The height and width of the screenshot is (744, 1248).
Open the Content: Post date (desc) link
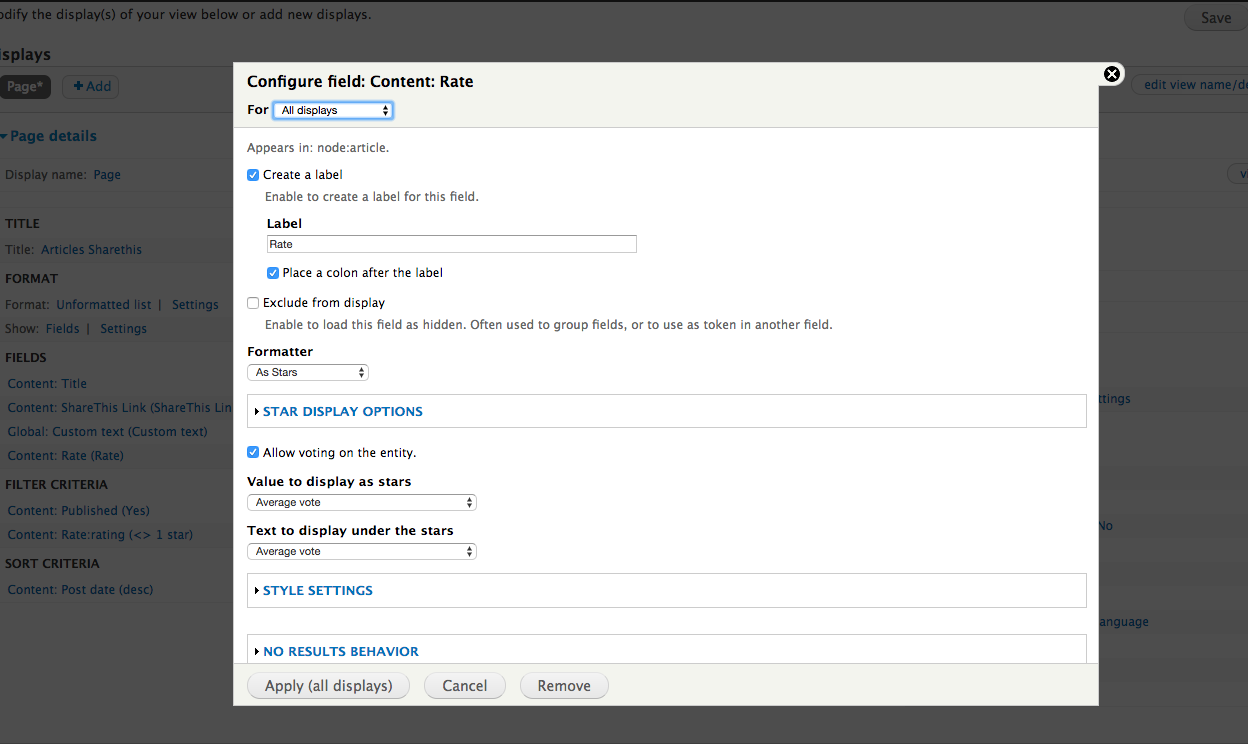pos(80,589)
